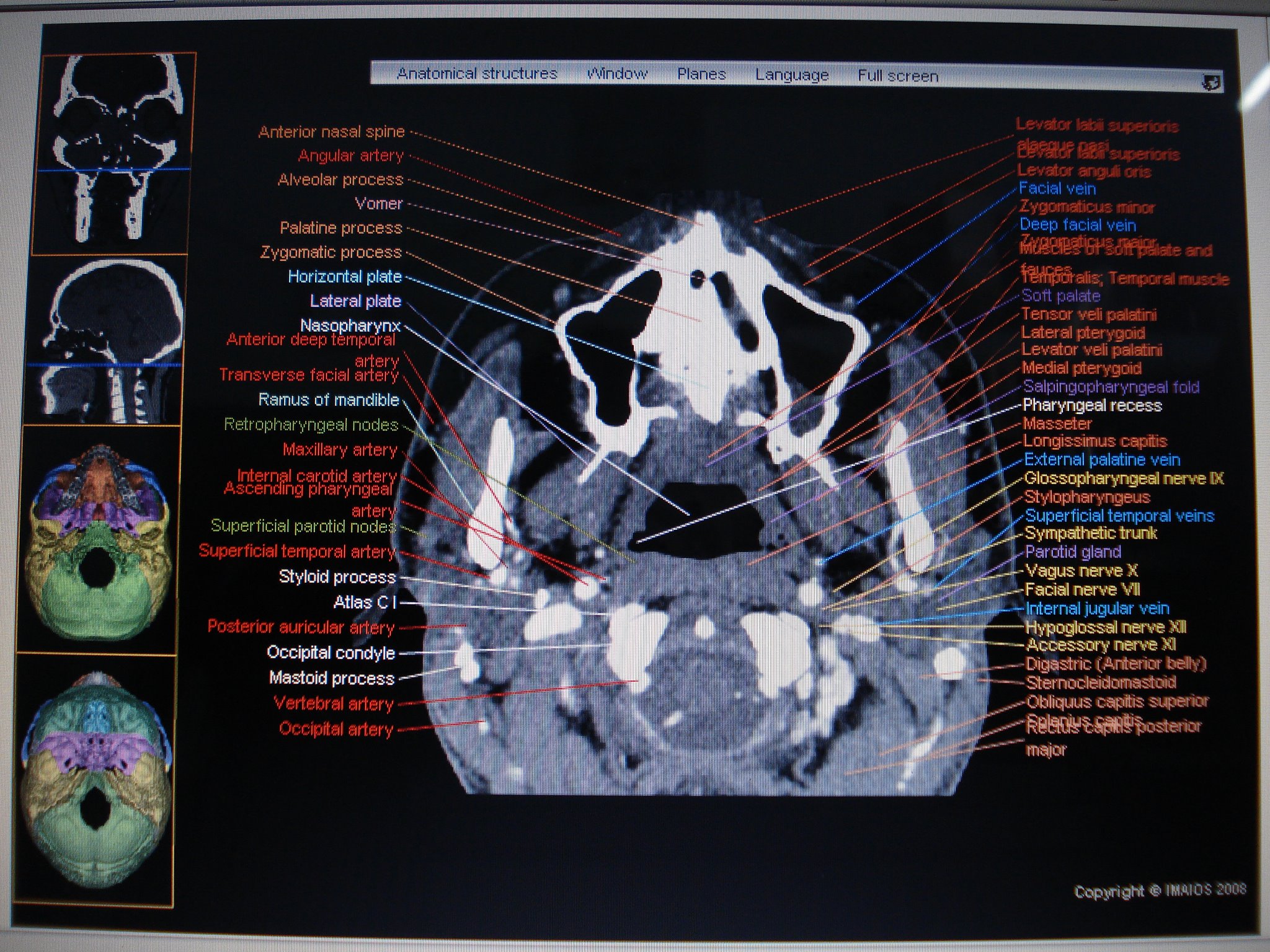Click the Internal jugular vein label
Screen dimensions: 1270x952
(1098, 609)
